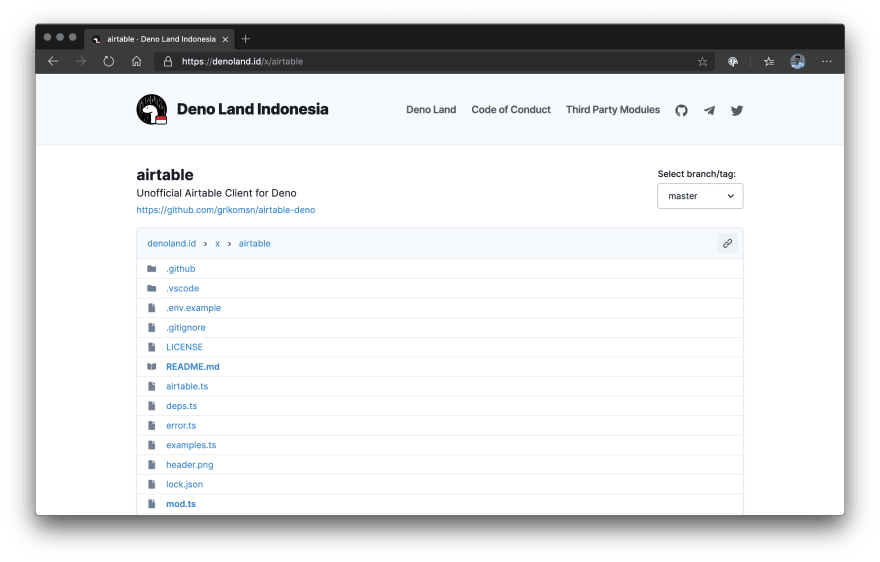
Task: Open the Telegram icon in the header
Action: pyautogui.click(x=709, y=111)
